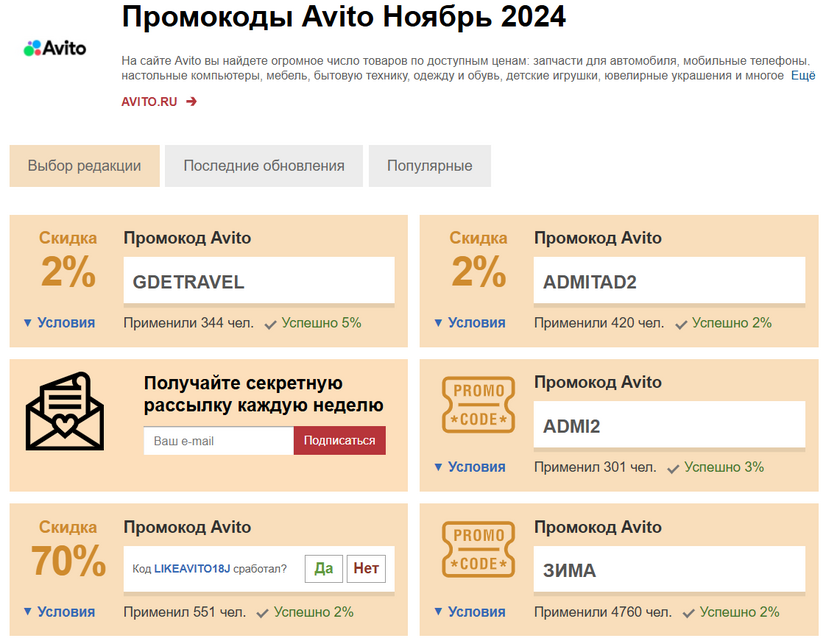Click the ADMI2 promo code box
The width and height of the screenshot is (826, 641).
click(x=670, y=425)
